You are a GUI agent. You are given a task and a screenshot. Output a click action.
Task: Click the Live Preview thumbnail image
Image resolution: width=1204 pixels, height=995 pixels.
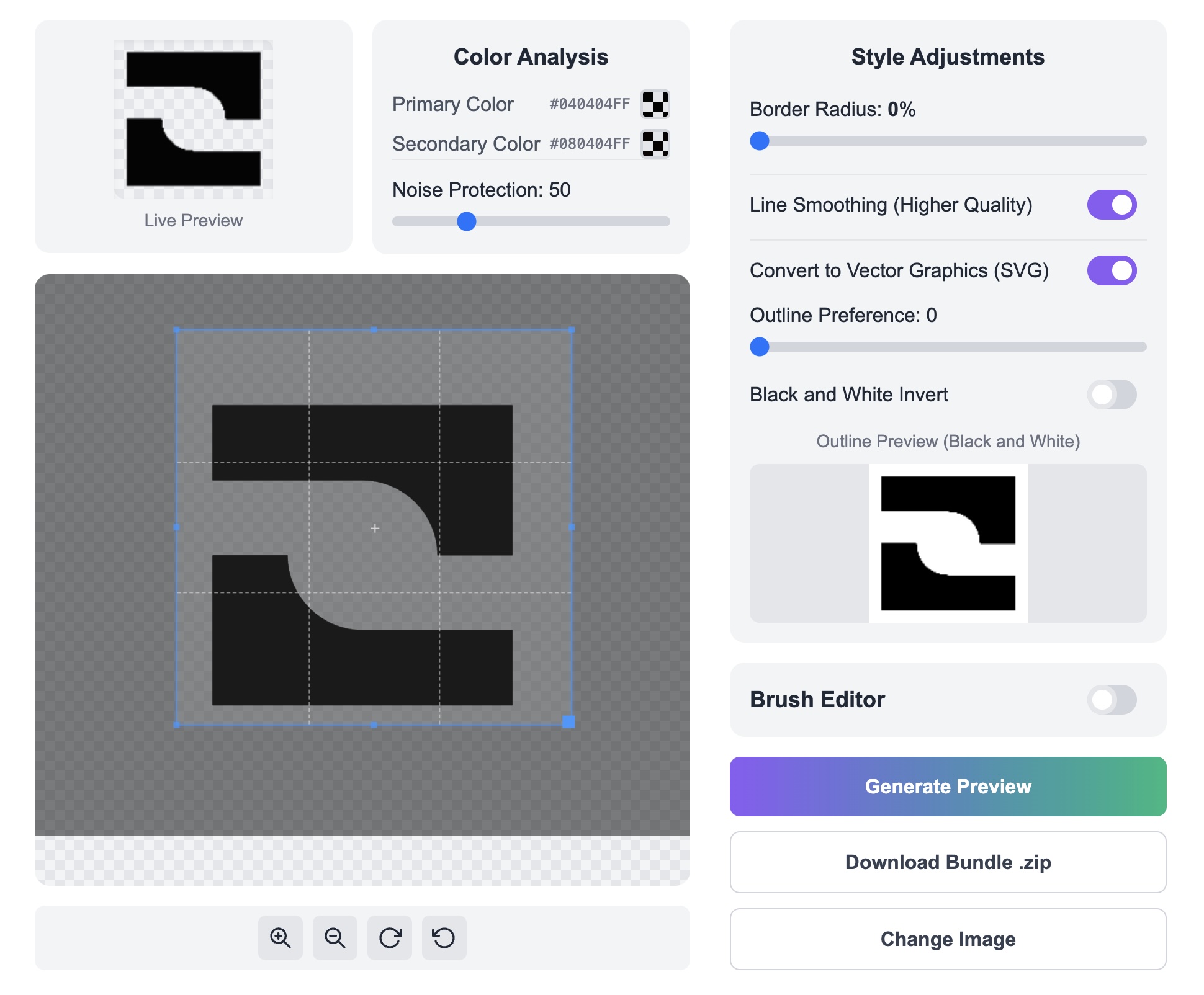coord(194,119)
